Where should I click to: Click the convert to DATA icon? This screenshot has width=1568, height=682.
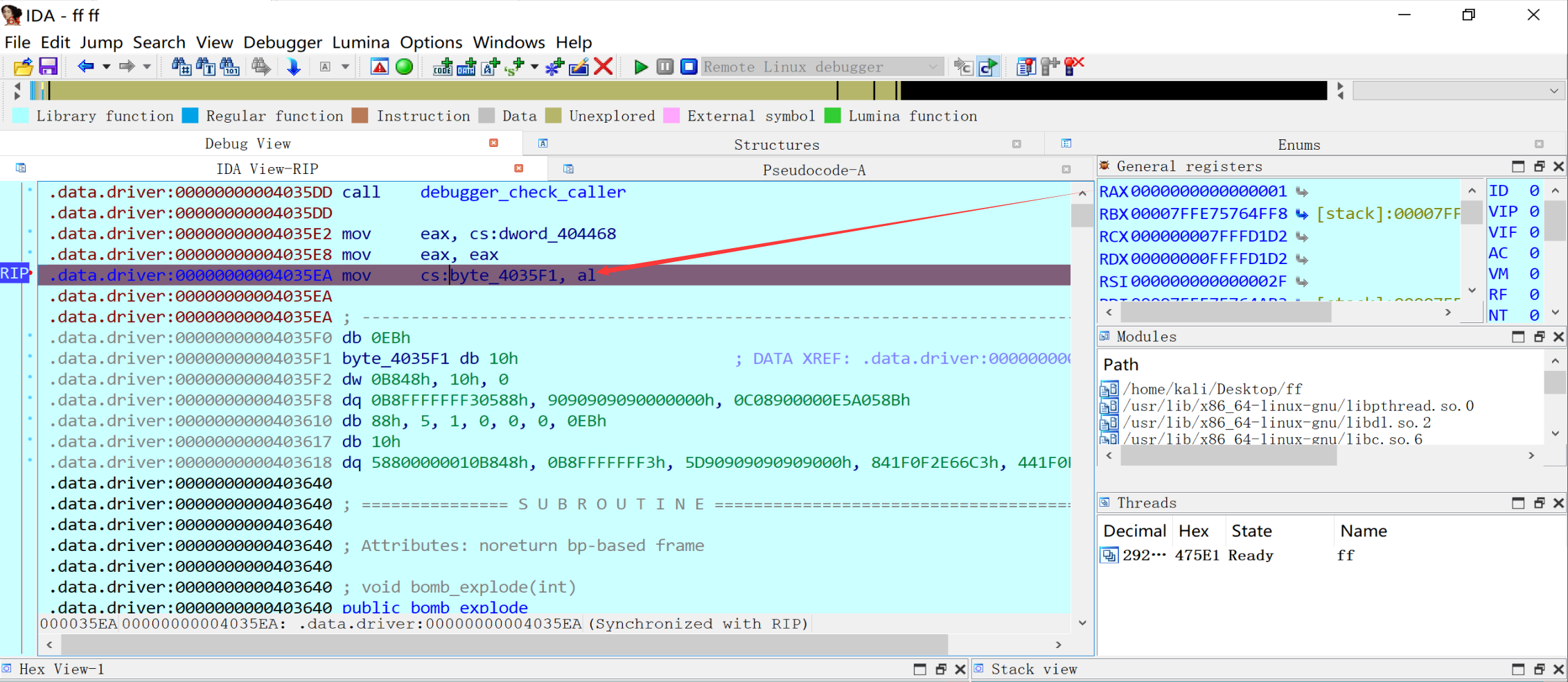pos(466,67)
